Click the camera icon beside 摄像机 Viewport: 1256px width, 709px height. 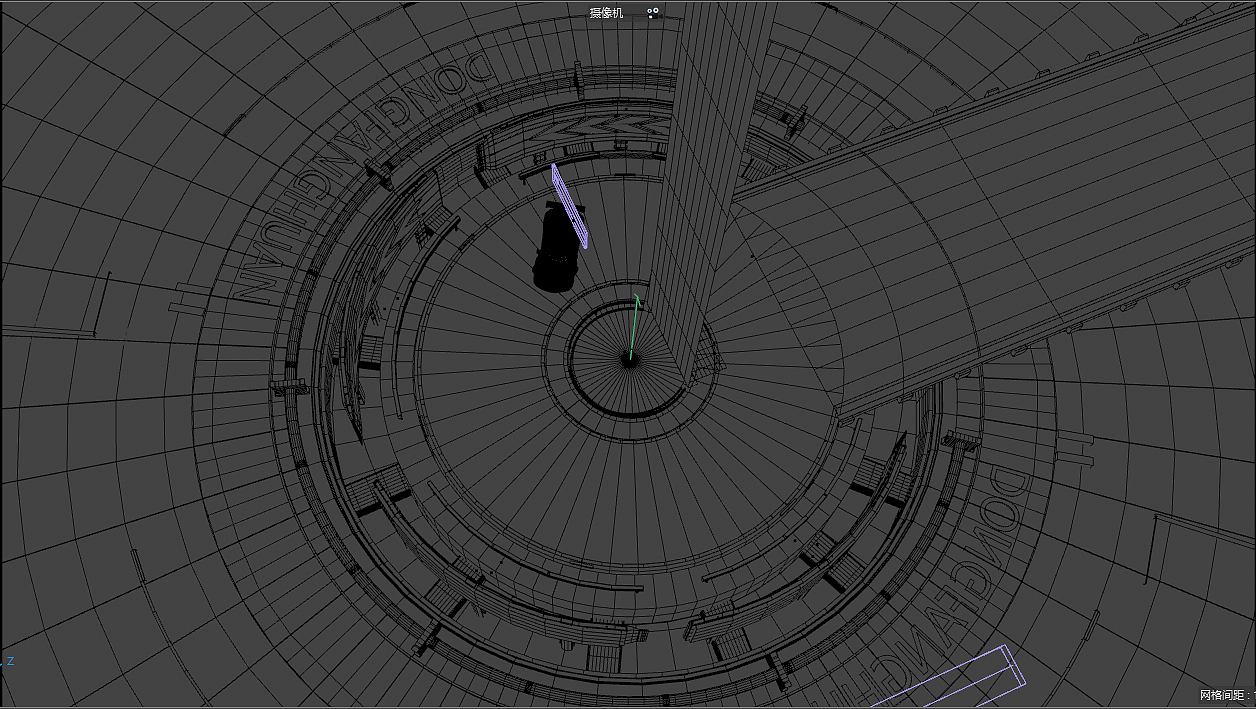pyautogui.click(x=653, y=13)
